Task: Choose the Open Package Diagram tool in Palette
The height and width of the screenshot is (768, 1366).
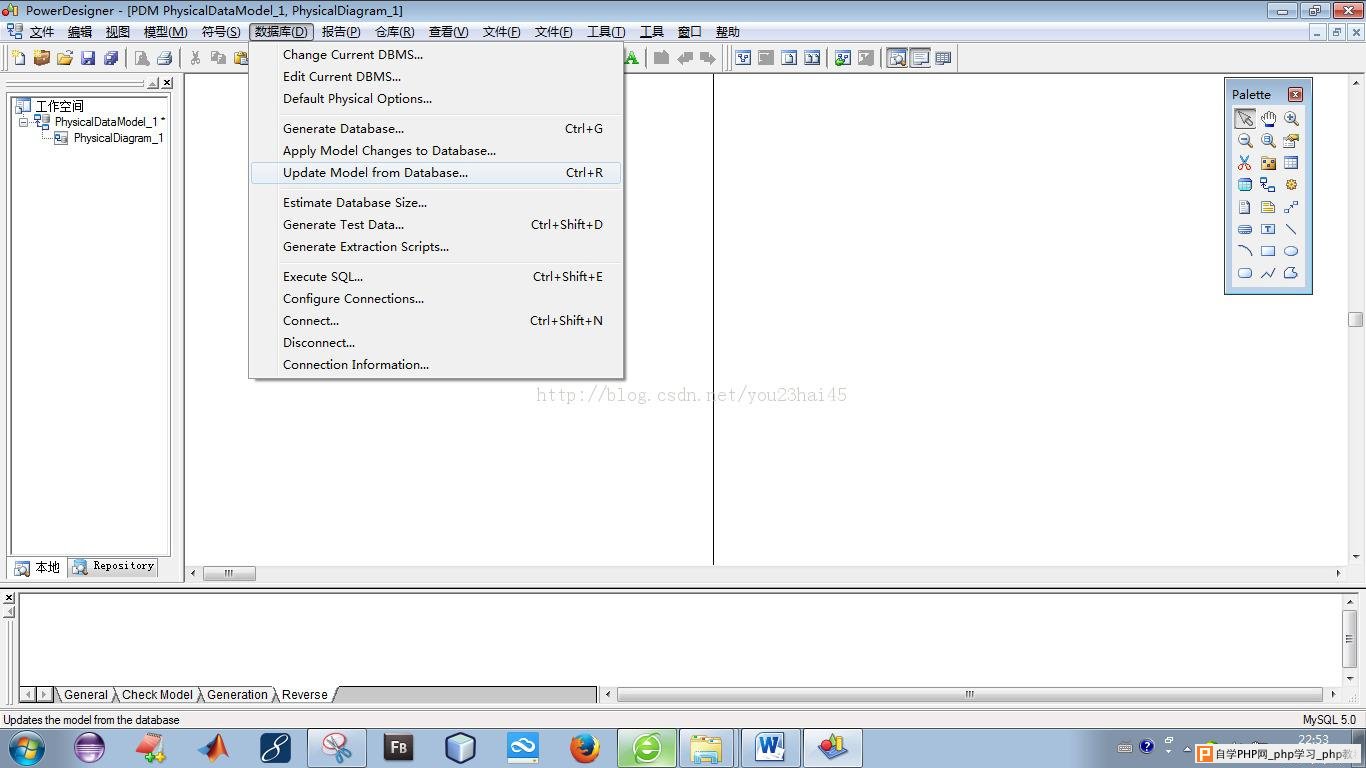Action: (1268, 141)
